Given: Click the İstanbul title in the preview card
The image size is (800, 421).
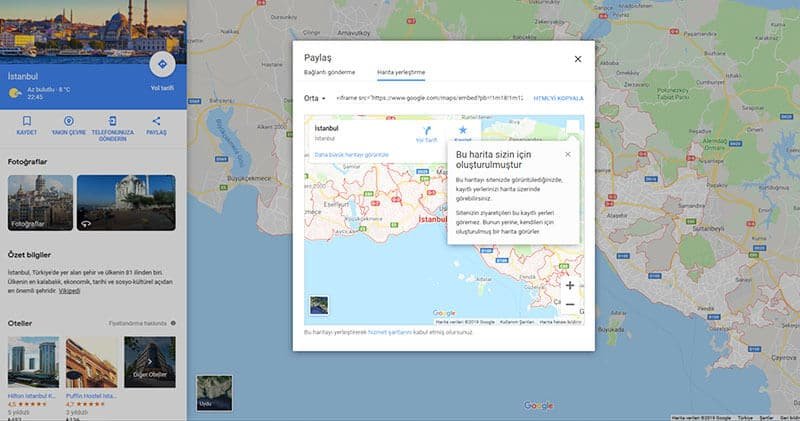Looking at the screenshot, I should 327,128.
